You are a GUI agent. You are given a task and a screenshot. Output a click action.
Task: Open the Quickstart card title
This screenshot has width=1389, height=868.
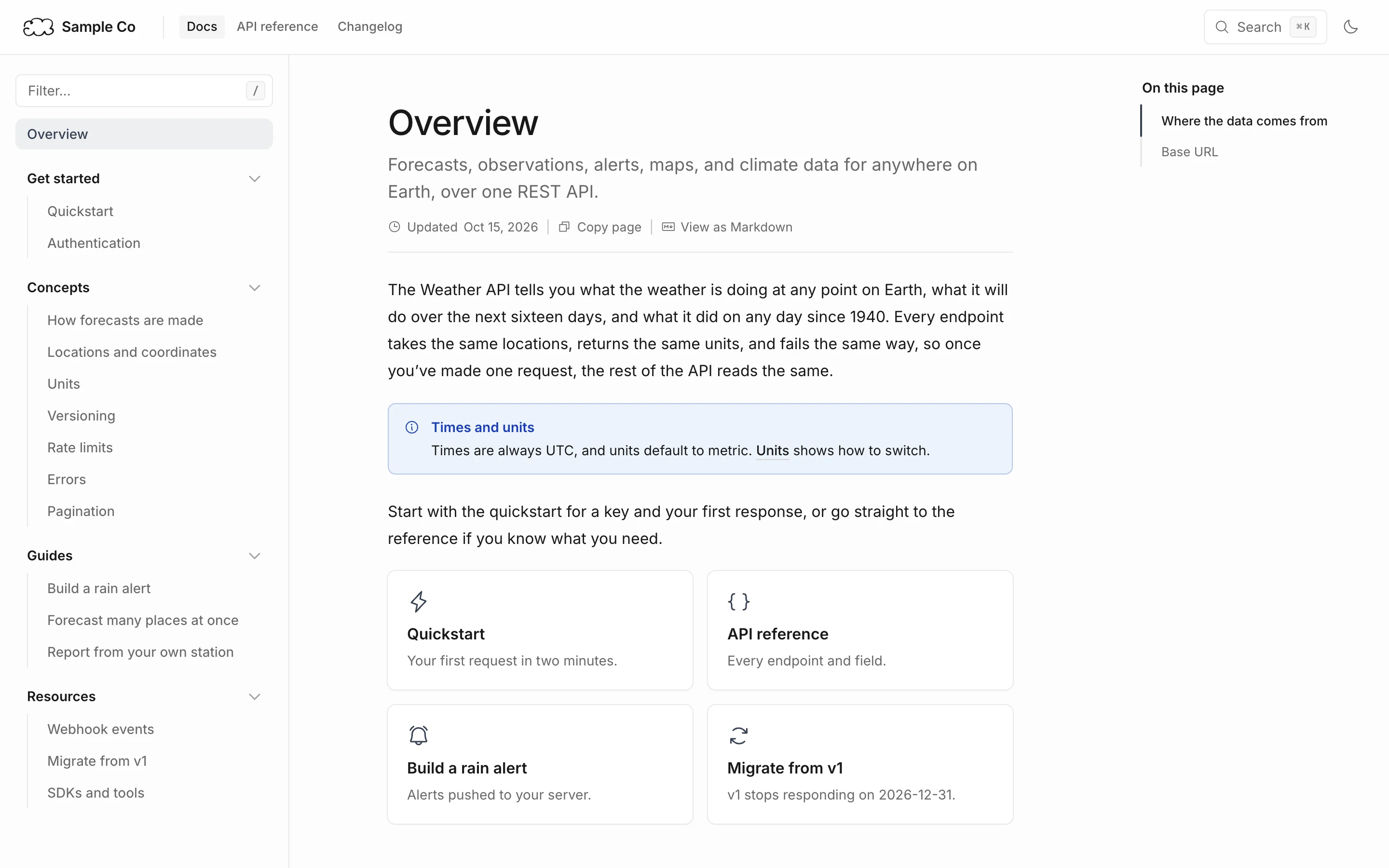[446, 634]
